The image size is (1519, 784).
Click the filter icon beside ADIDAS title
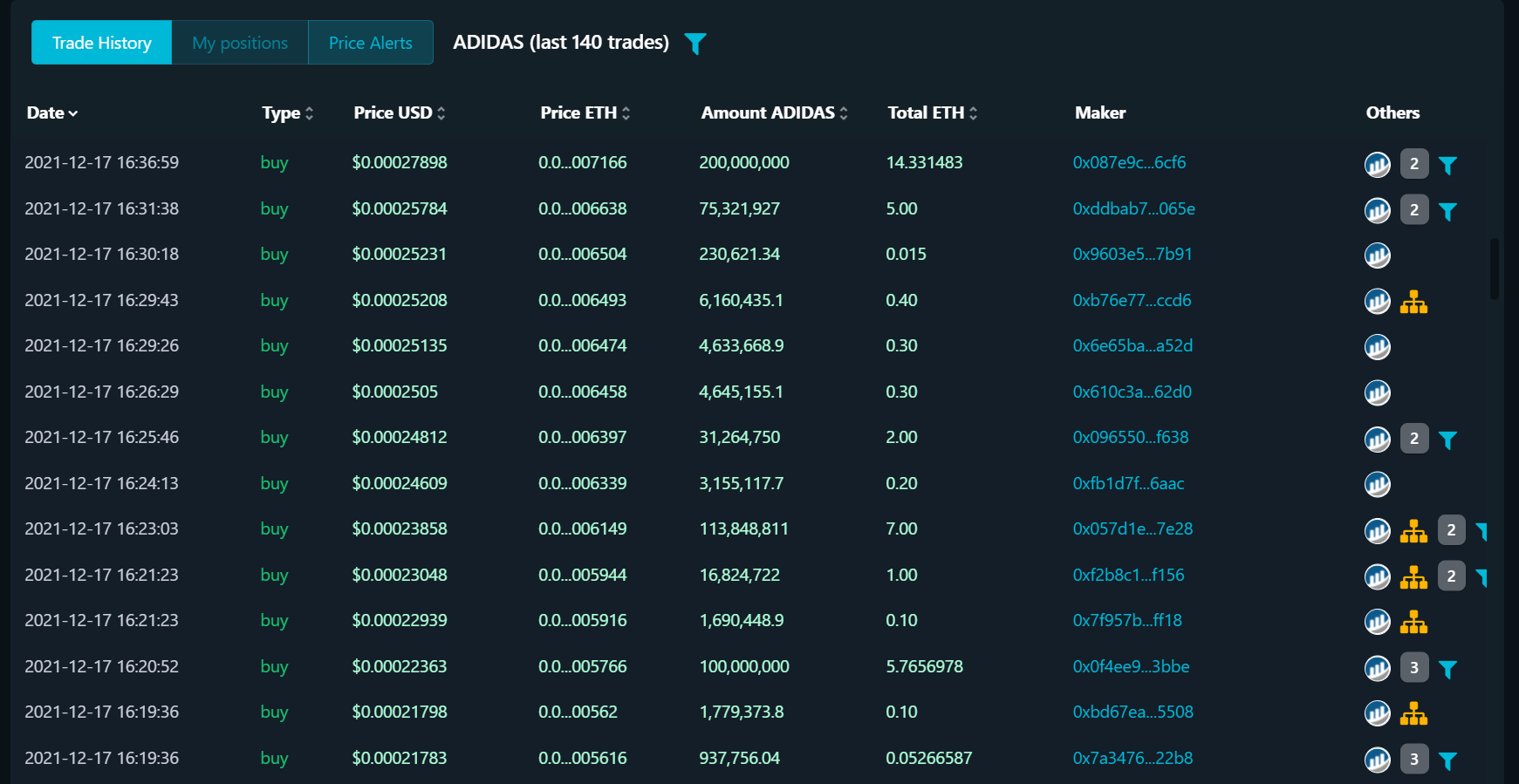tap(694, 44)
